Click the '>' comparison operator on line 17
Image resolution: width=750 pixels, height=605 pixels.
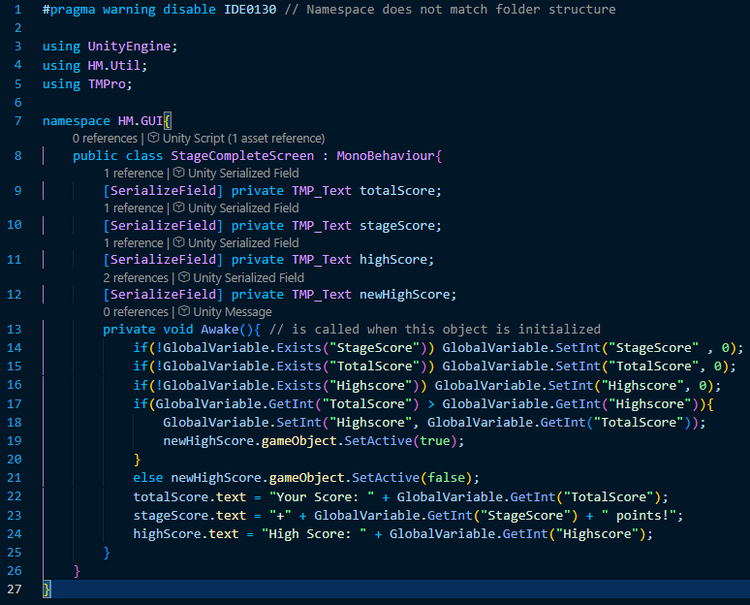tap(431, 404)
